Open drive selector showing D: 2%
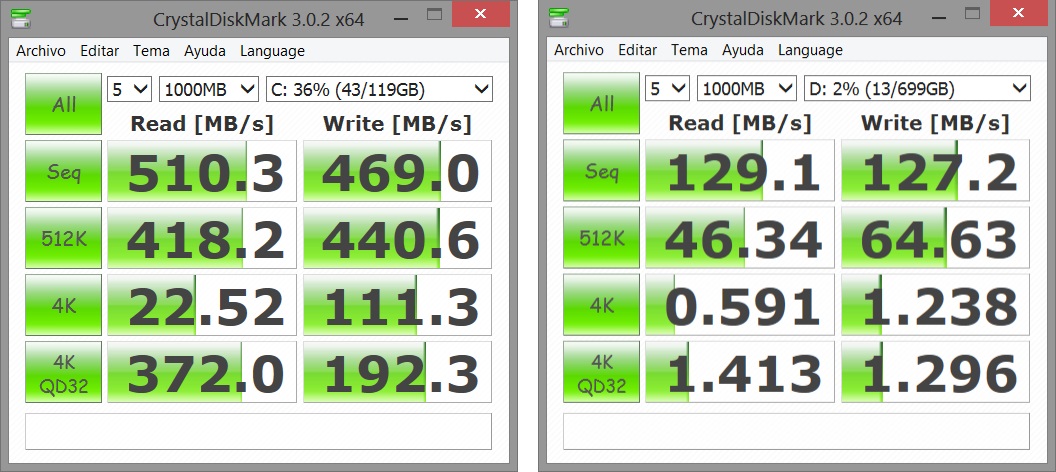Screen dimensions: 1056x472 tap(917, 88)
